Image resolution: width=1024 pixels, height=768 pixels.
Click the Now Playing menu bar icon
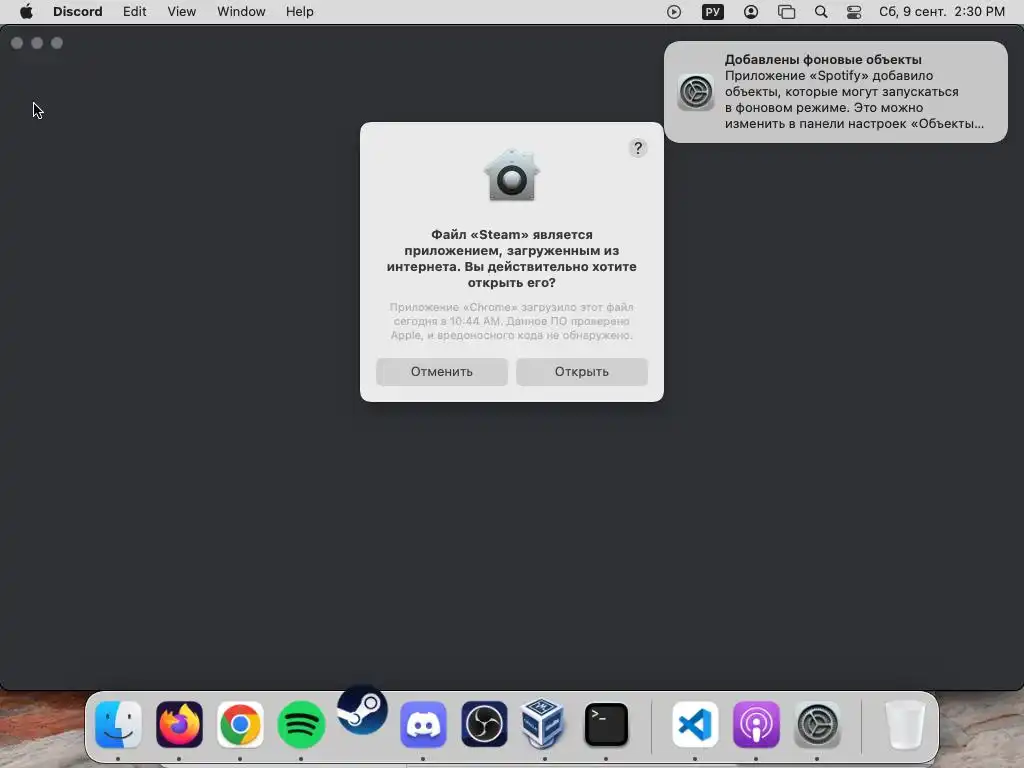click(x=674, y=12)
